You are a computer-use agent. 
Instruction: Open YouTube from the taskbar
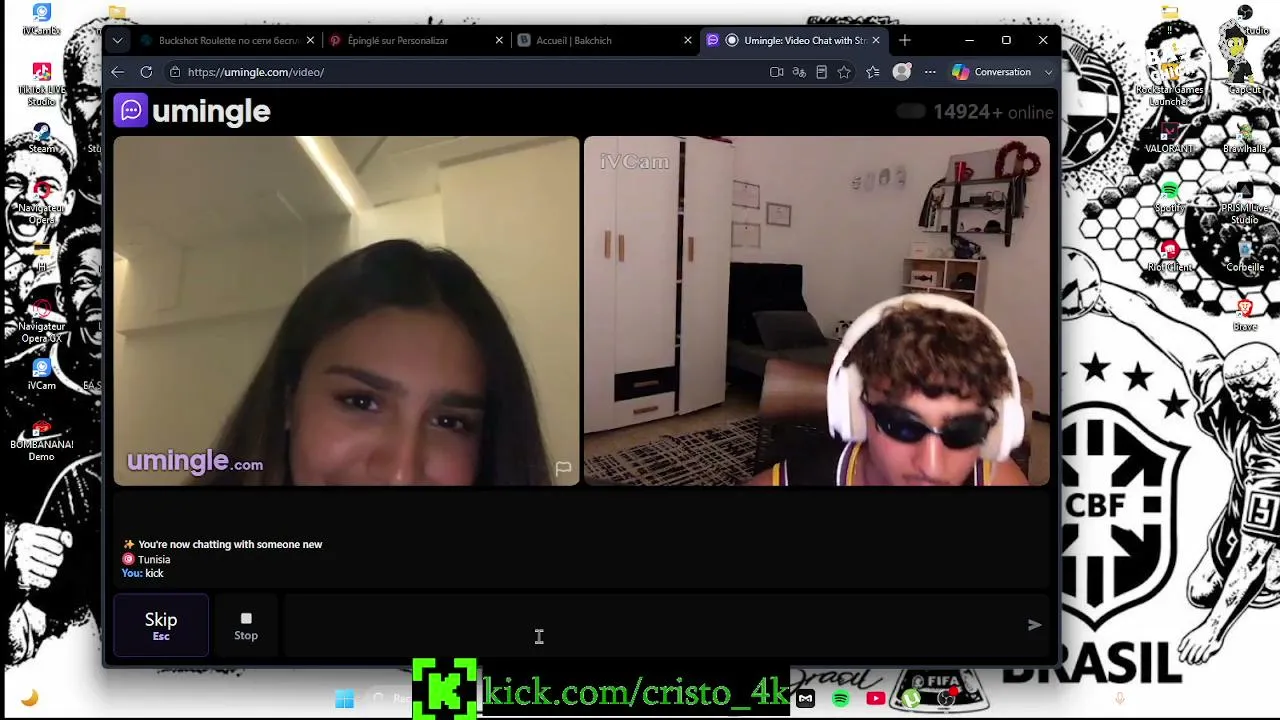pyautogui.click(x=876, y=699)
